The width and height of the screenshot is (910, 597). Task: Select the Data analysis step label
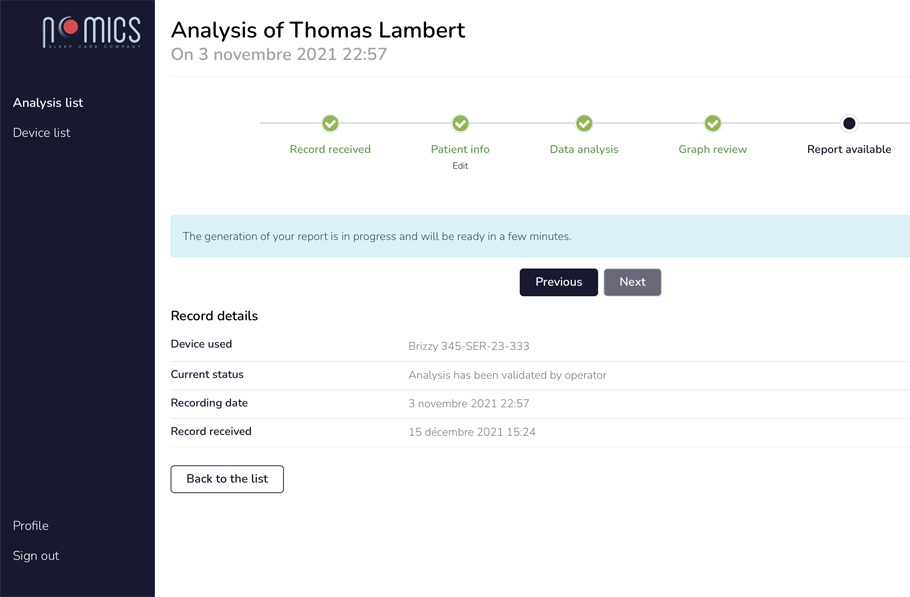pos(584,150)
